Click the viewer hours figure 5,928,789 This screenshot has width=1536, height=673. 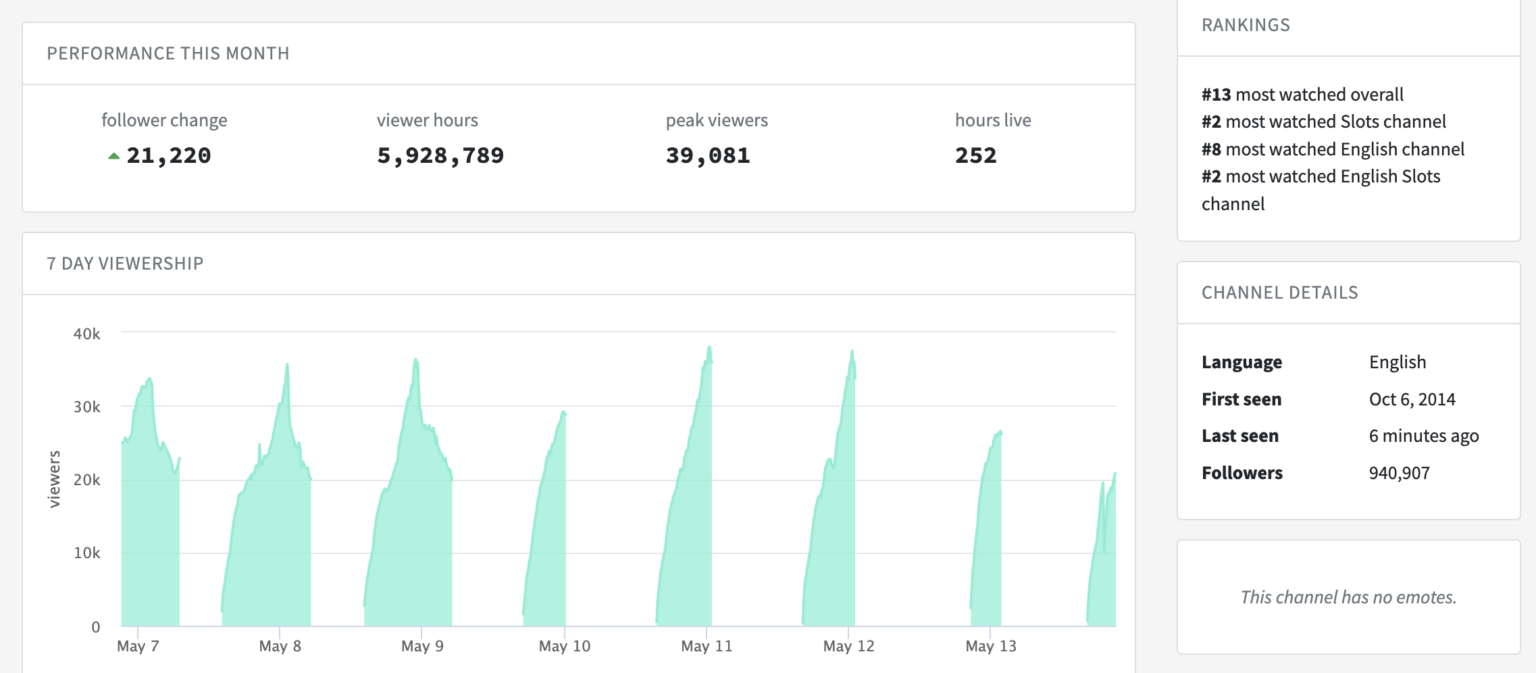440,155
